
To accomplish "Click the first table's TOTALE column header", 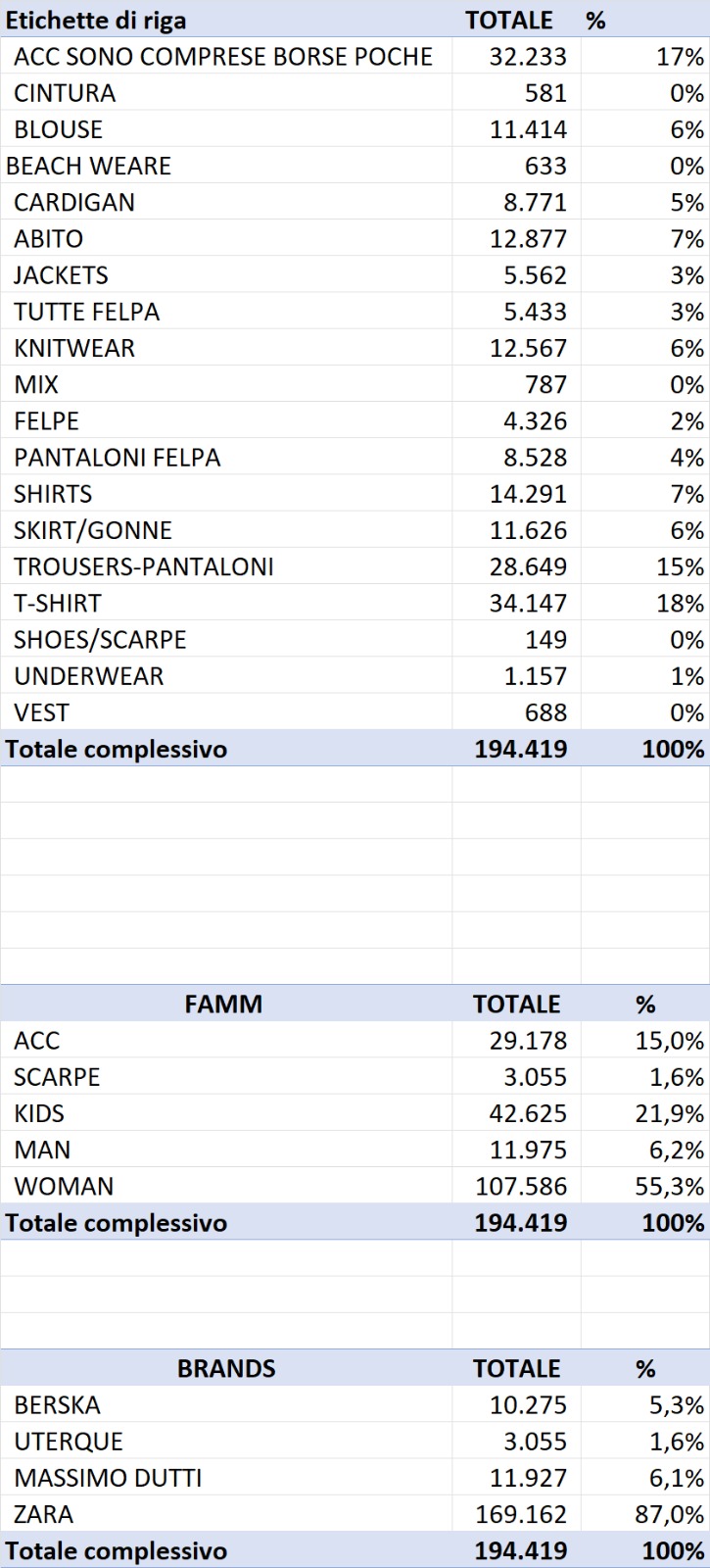I will point(509,21).
